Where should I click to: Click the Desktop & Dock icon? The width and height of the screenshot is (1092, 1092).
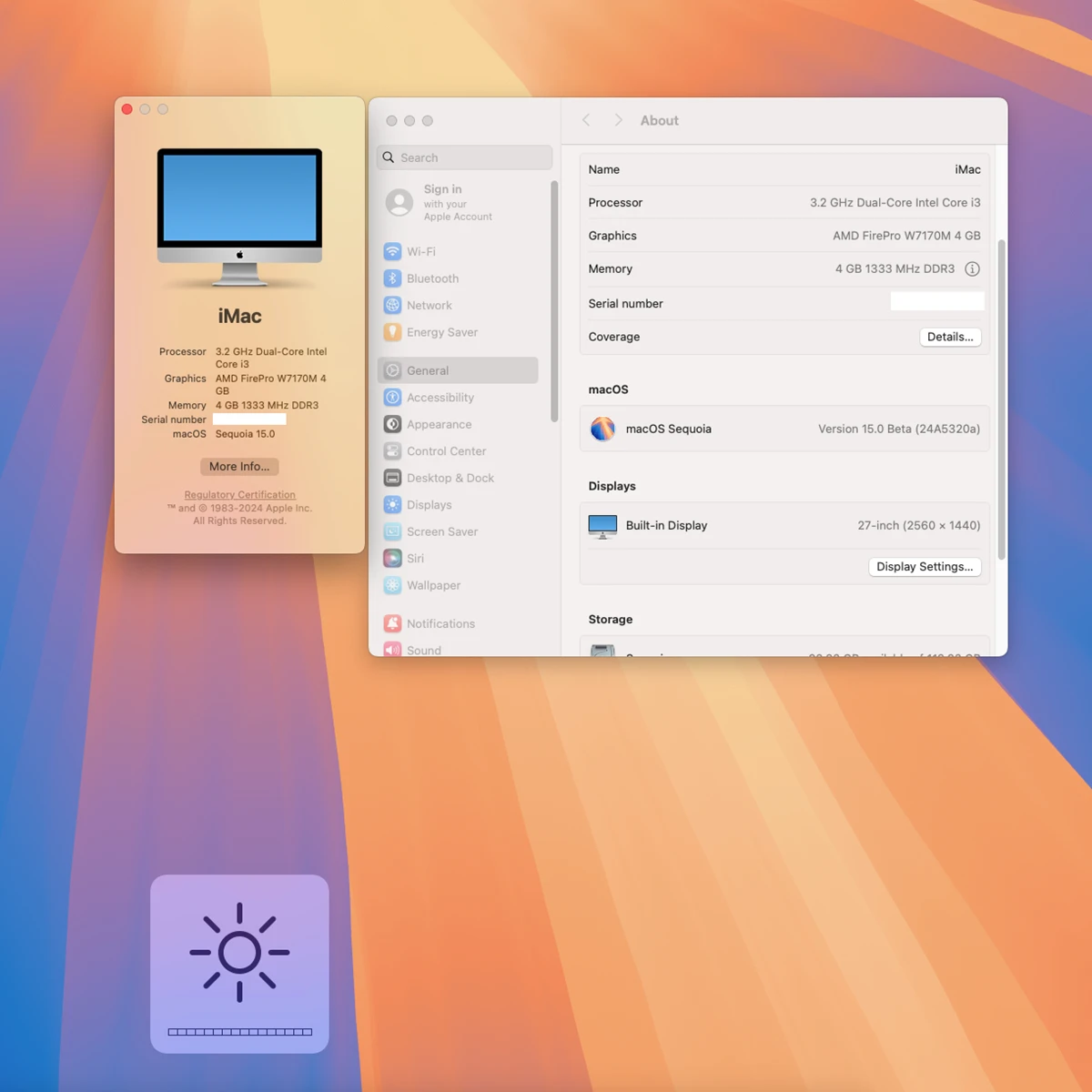392,478
